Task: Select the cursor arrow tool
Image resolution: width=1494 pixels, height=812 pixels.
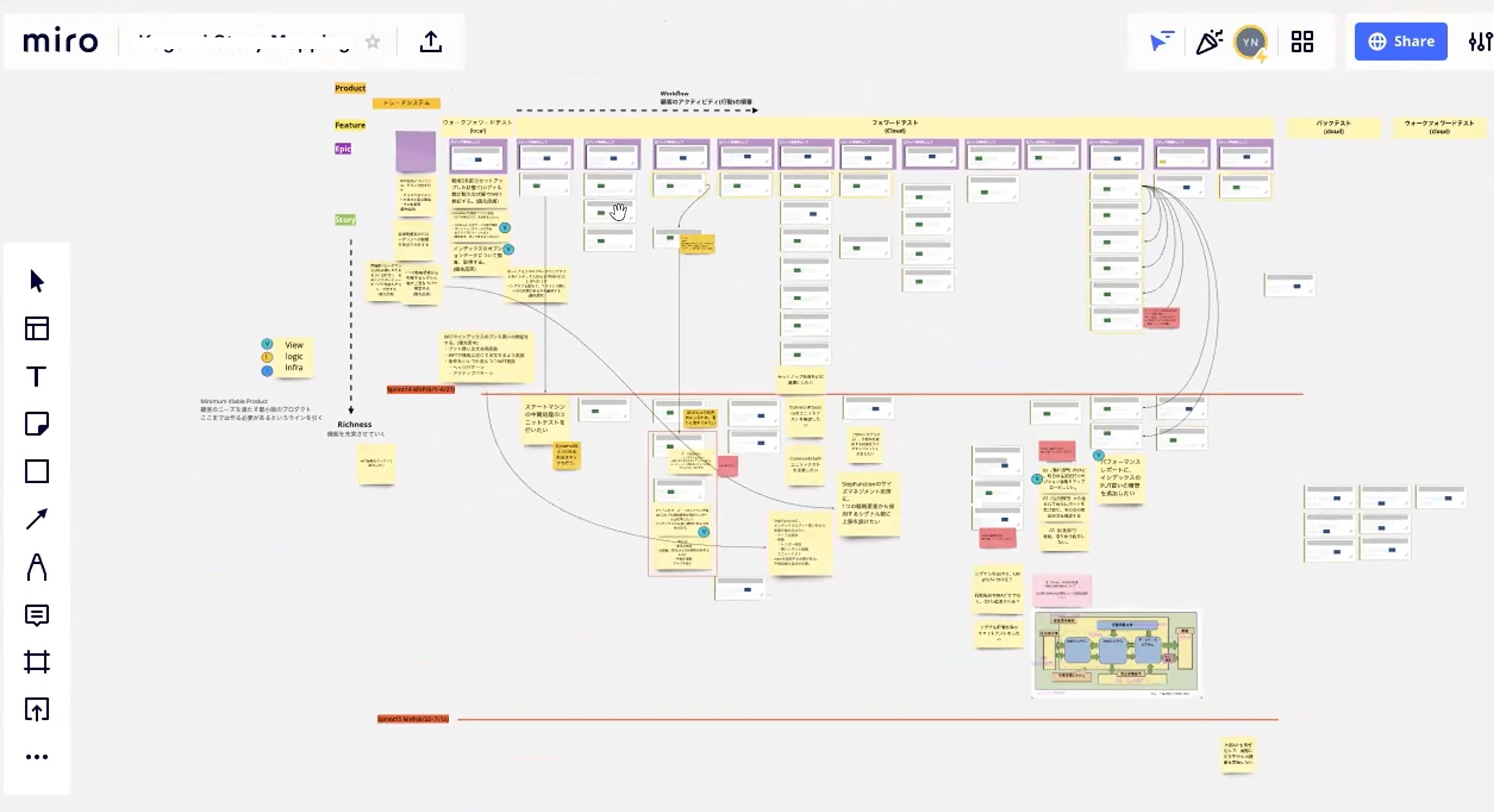Action: click(x=37, y=281)
